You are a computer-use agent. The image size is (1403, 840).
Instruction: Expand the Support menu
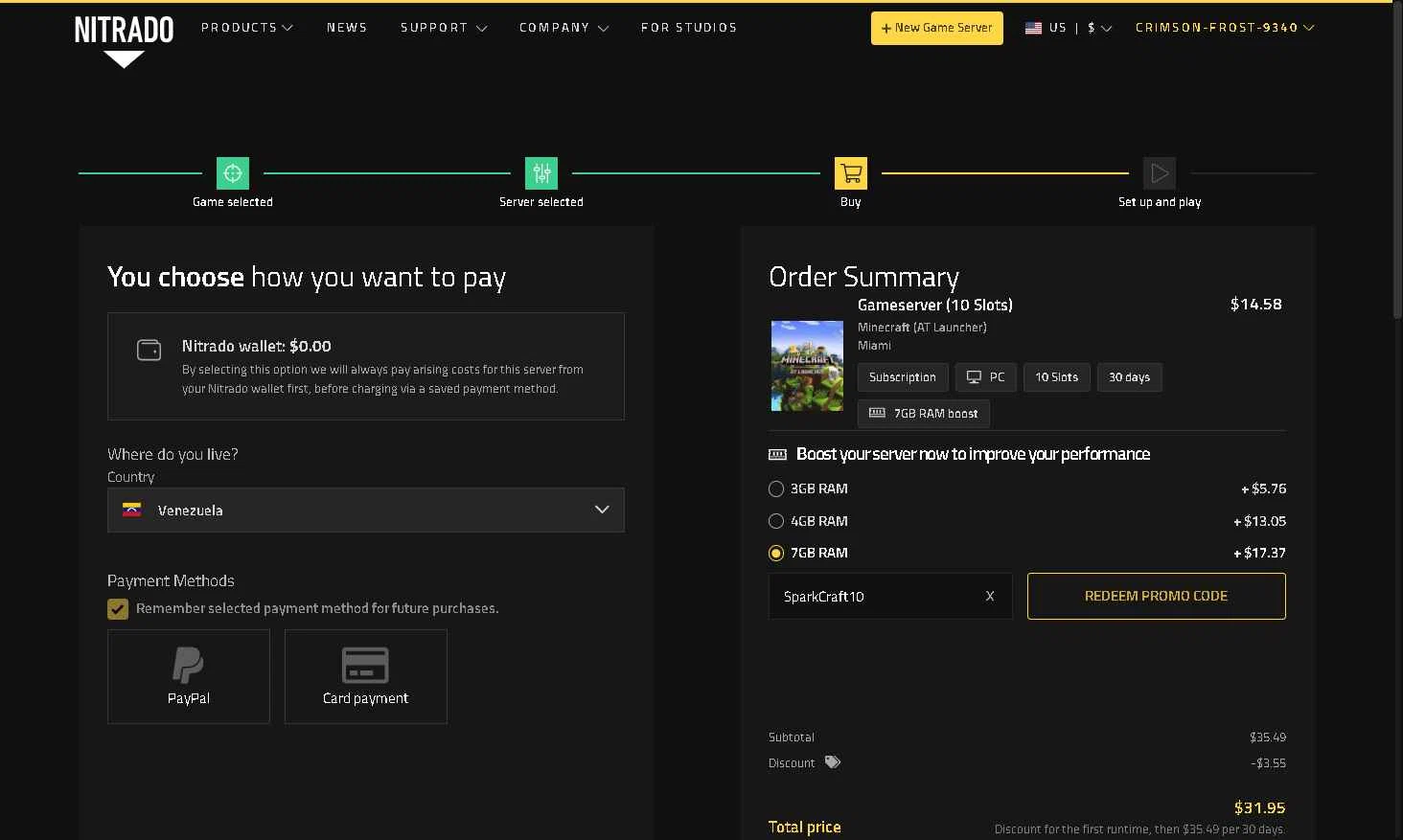[x=444, y=28]
